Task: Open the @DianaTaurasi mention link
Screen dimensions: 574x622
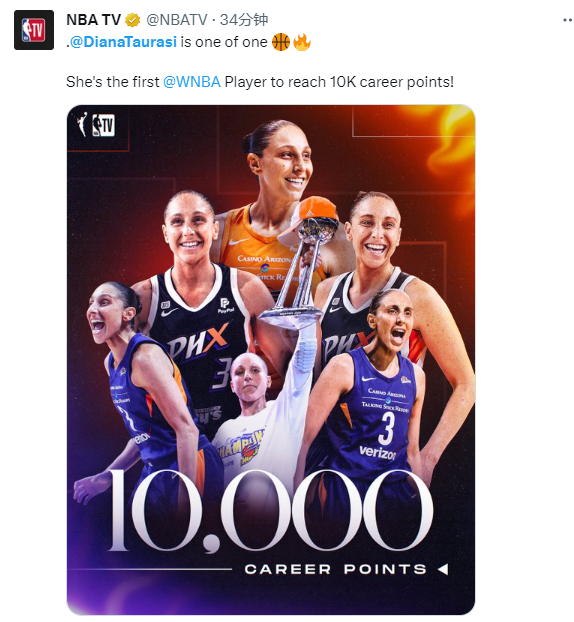Action: click(123, 42)
